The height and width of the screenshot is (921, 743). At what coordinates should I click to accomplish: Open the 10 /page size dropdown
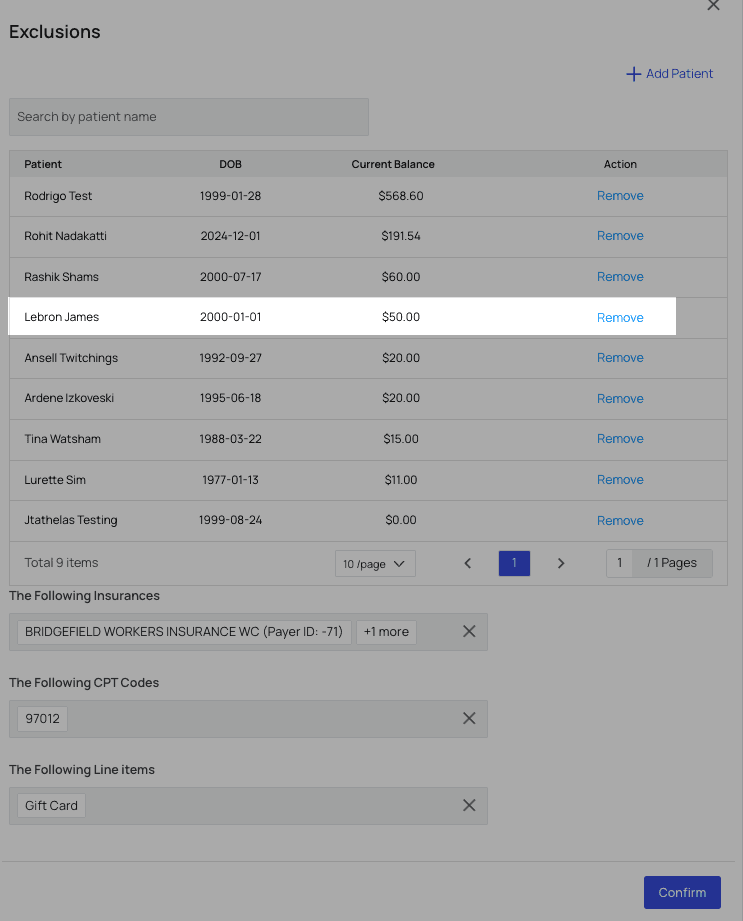[374, 564]
